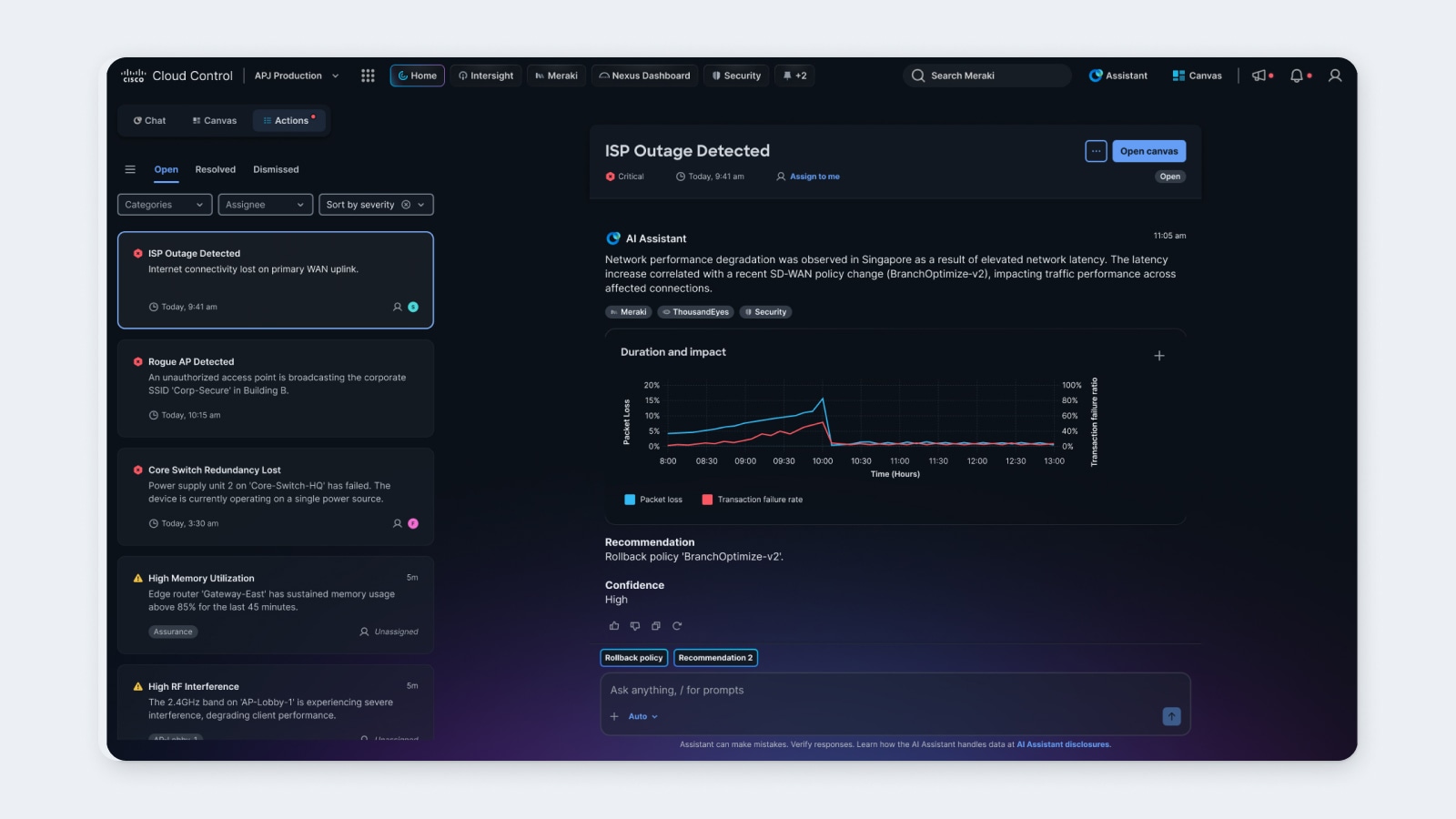
Task: Select the Actions panel tab
Action: [x=288, y=120]
